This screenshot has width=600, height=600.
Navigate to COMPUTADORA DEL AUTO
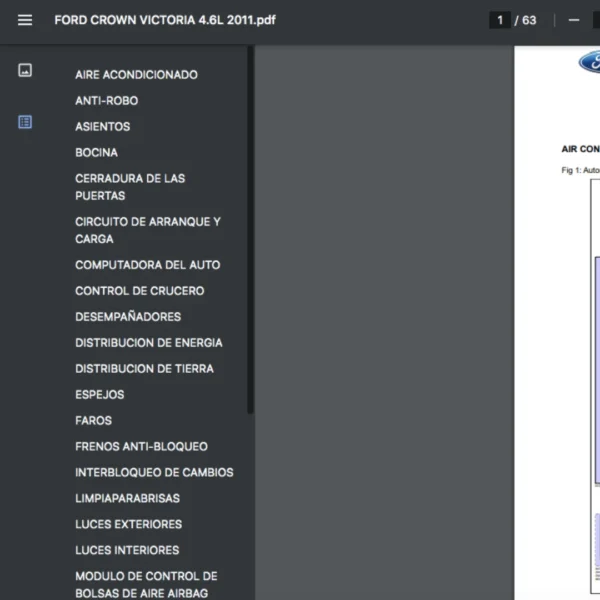[x=148, y=265]
